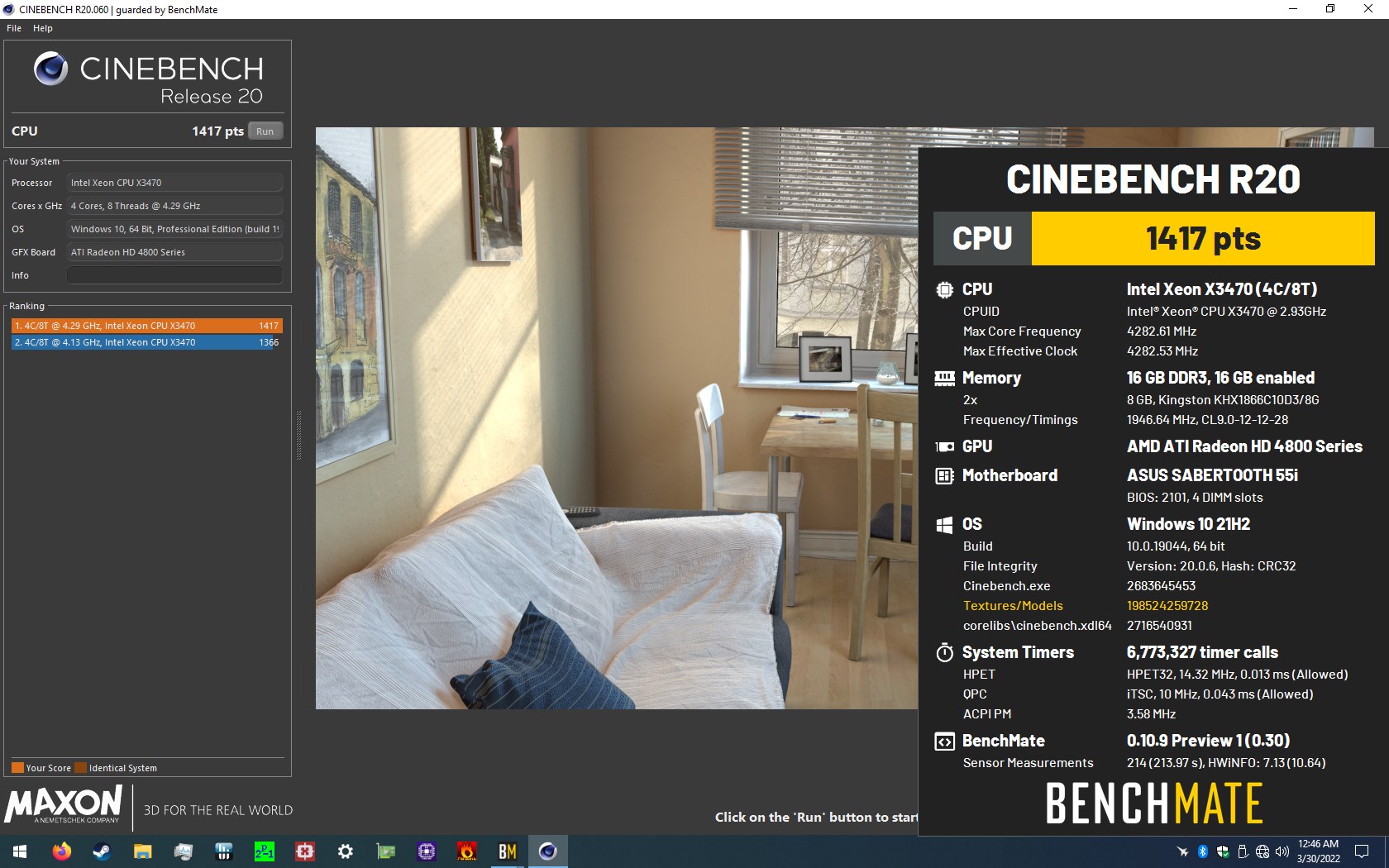The height and width of the screenshot is (868, 1389).
Task: Open Settings gear from the taskbar
Action: pos(346,851)
